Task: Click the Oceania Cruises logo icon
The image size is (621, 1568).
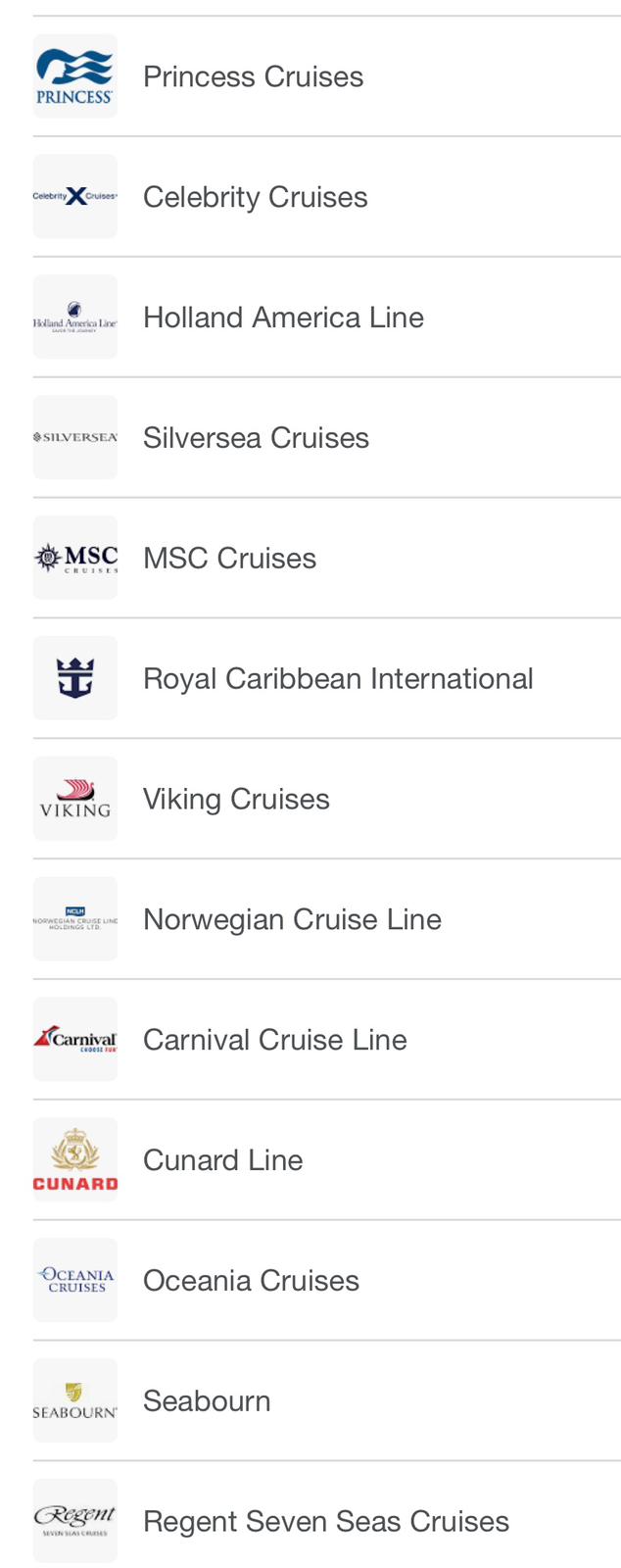Action: tap(75, 1280)
